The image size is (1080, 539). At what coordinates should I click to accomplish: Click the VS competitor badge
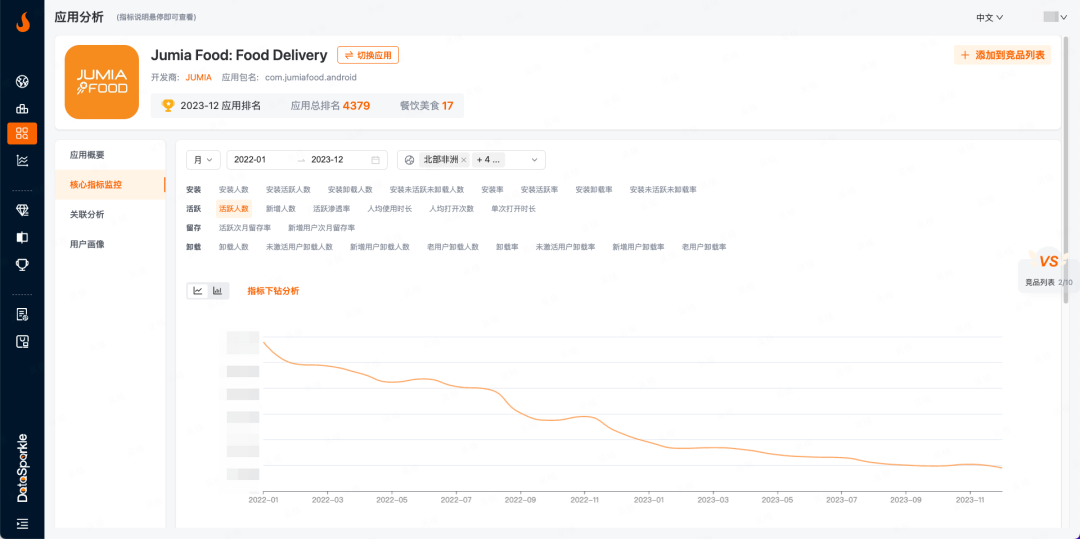[x=1048, y=262]
